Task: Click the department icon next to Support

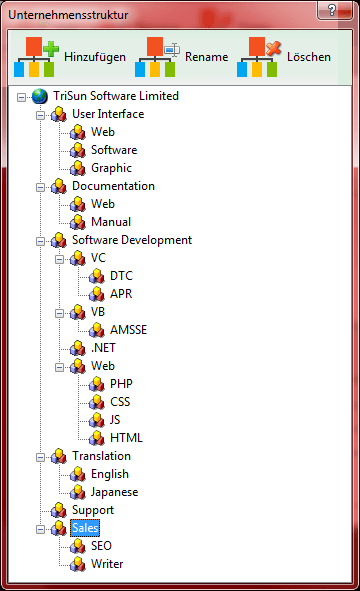Action: pyautogui.click(x=59, y=510)
